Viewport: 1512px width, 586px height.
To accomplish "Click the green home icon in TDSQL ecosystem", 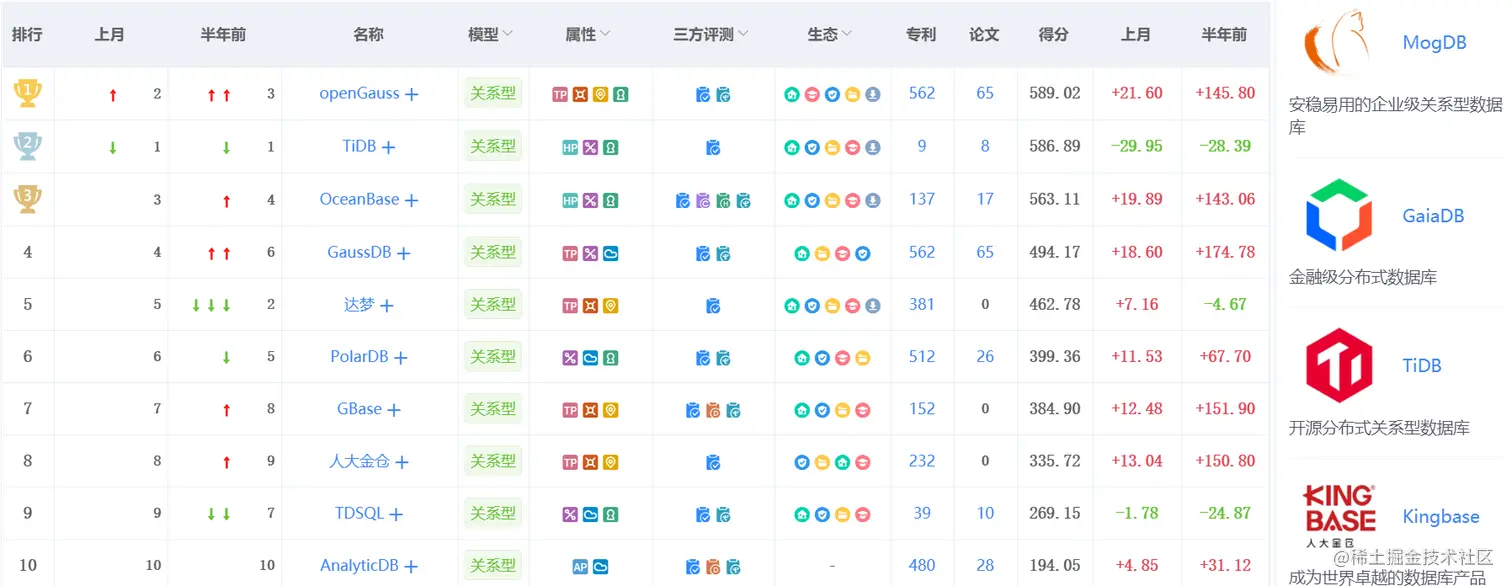I will 802,515.
